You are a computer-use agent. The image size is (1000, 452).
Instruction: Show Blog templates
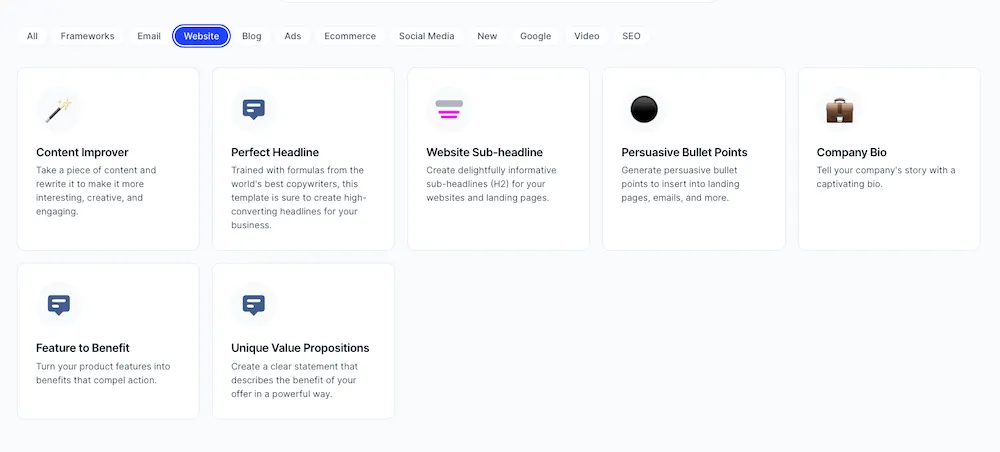[252, 36]
